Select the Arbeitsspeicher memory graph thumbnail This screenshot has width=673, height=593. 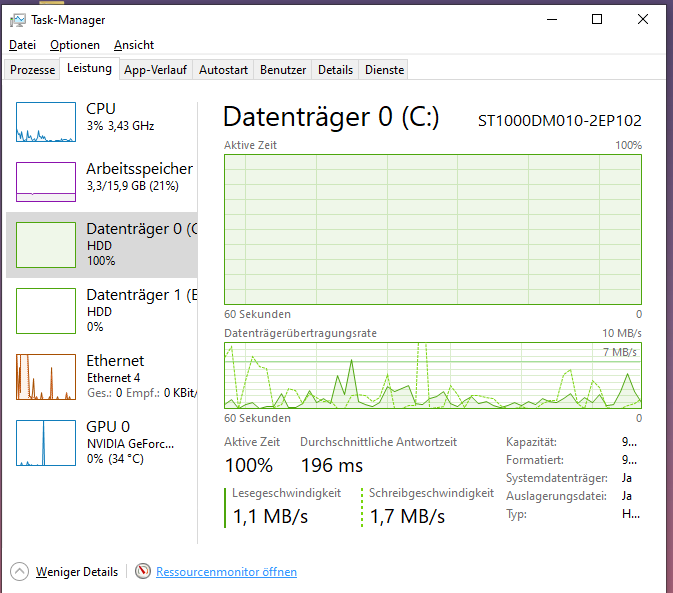coord(46,182)
